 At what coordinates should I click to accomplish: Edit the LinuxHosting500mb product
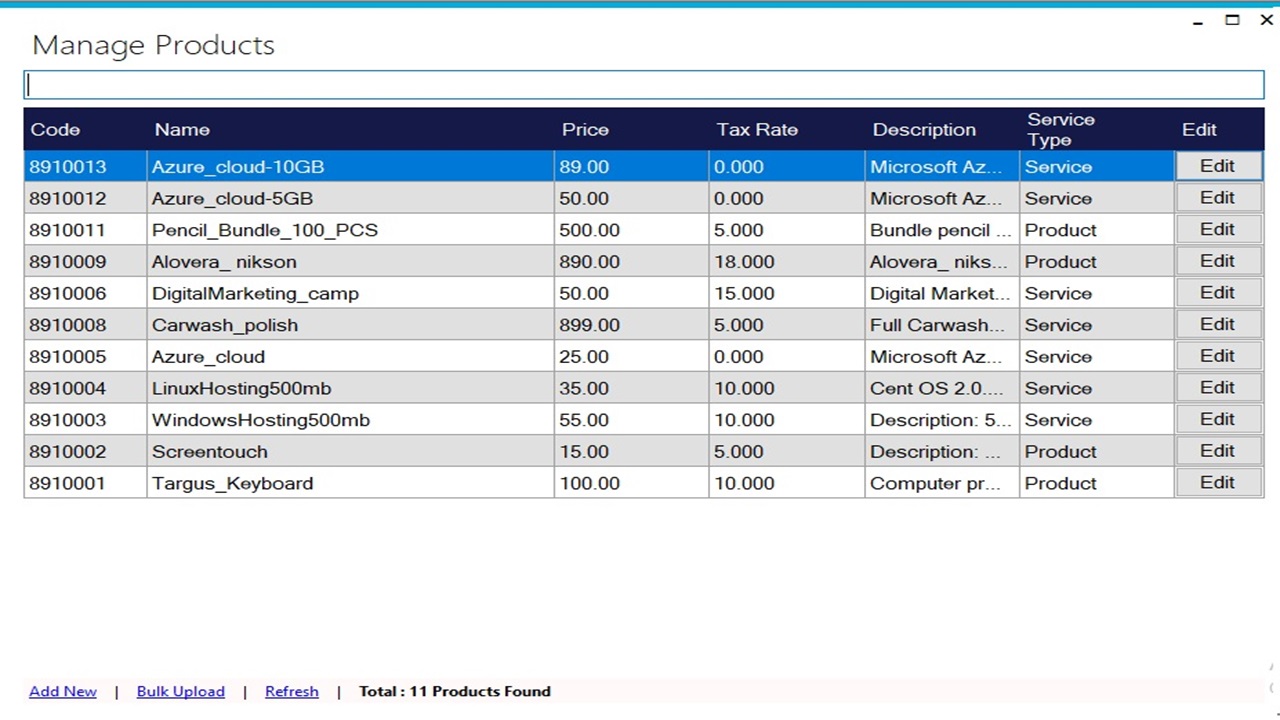tap(1217, 388)
